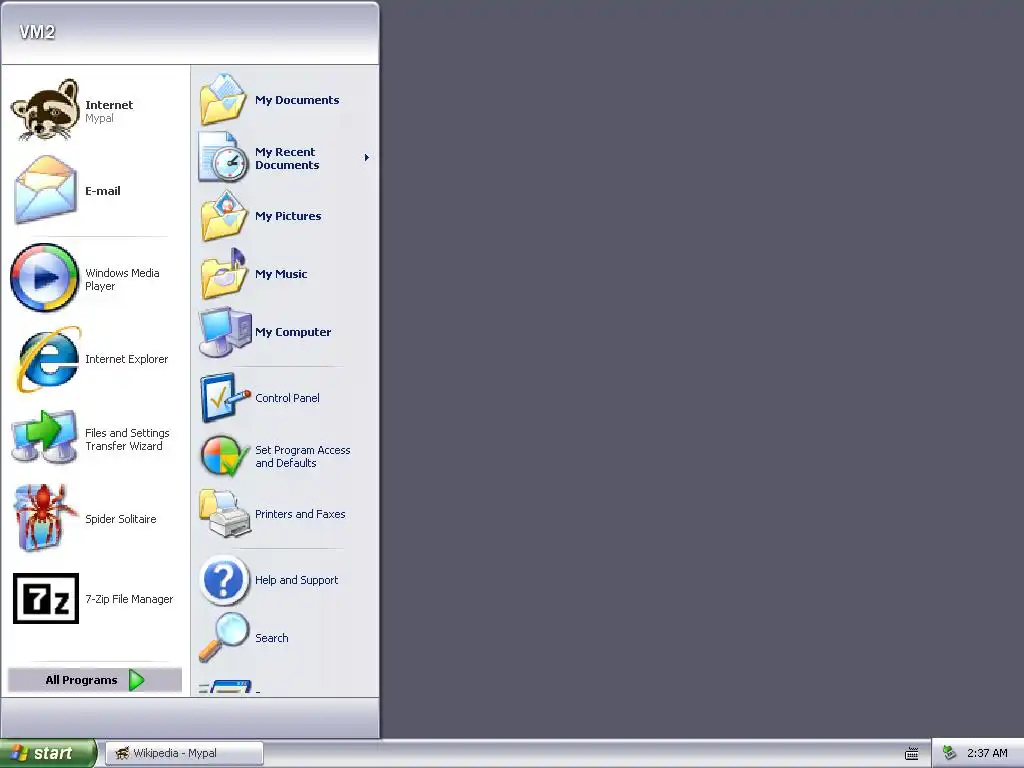Viewport: 1024px width, 768px height.
Task: Click the My Documents label
Action: [297, 100]
